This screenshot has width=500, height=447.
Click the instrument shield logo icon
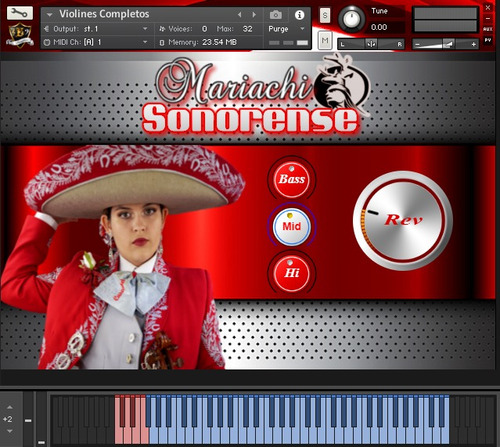(x=20, y=35)
